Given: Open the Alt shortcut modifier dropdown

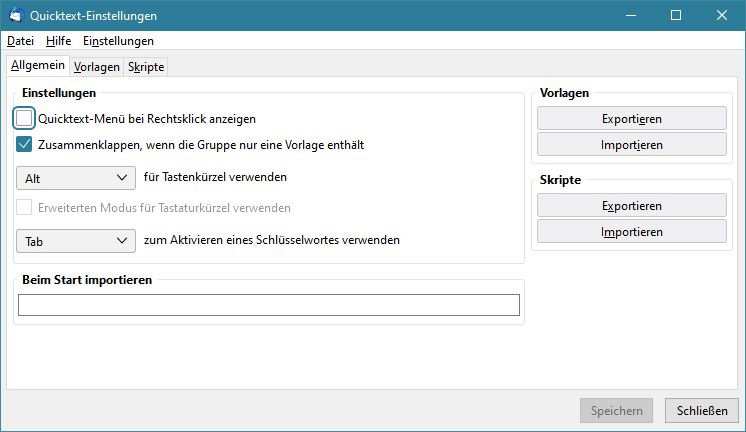Looking at the screenshot, I should [76, 178].
